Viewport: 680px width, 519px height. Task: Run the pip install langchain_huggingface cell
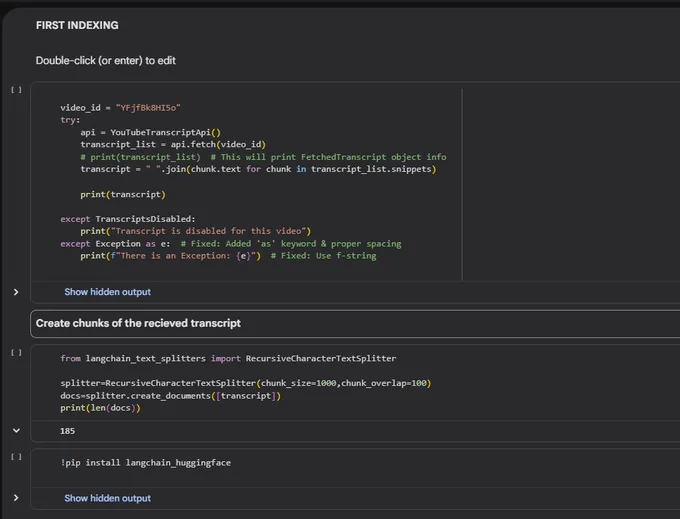click(x=16, y=457)
